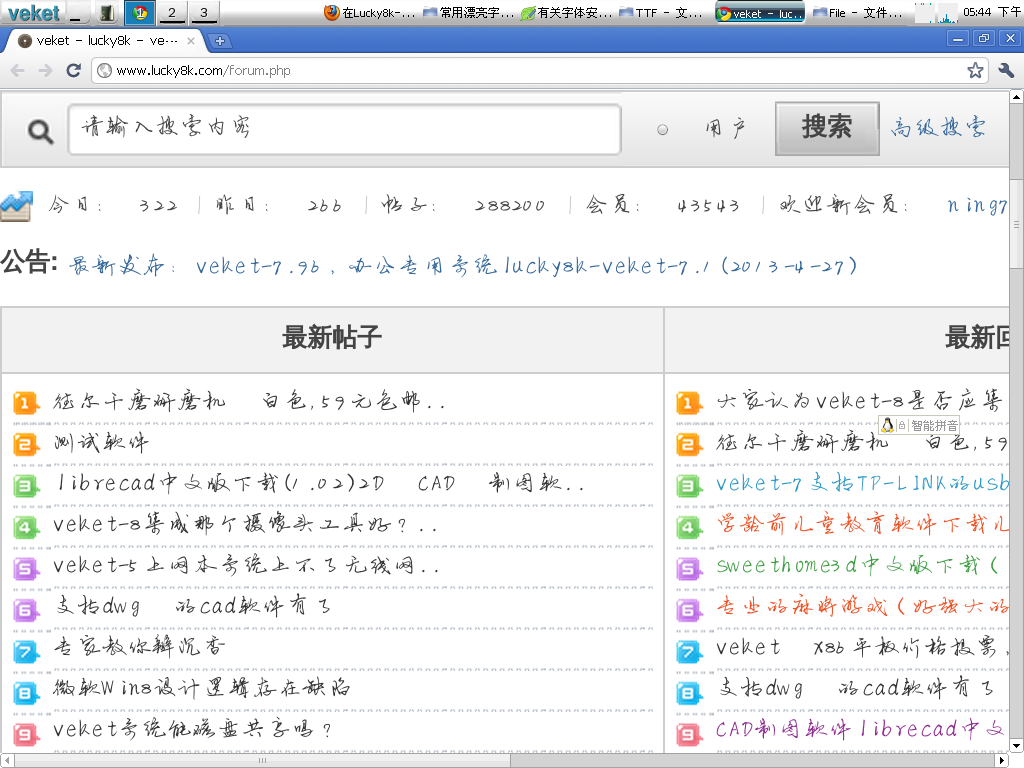Go forward to the next page

(45, 71)
